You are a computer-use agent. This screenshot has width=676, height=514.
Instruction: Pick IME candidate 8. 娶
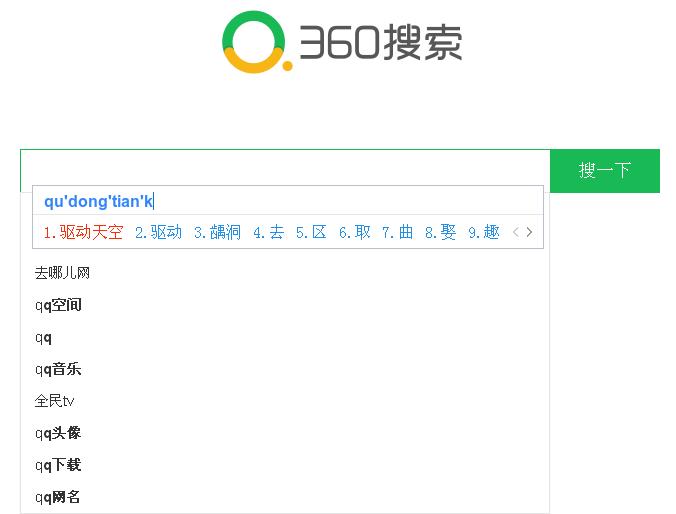[441, 232]
